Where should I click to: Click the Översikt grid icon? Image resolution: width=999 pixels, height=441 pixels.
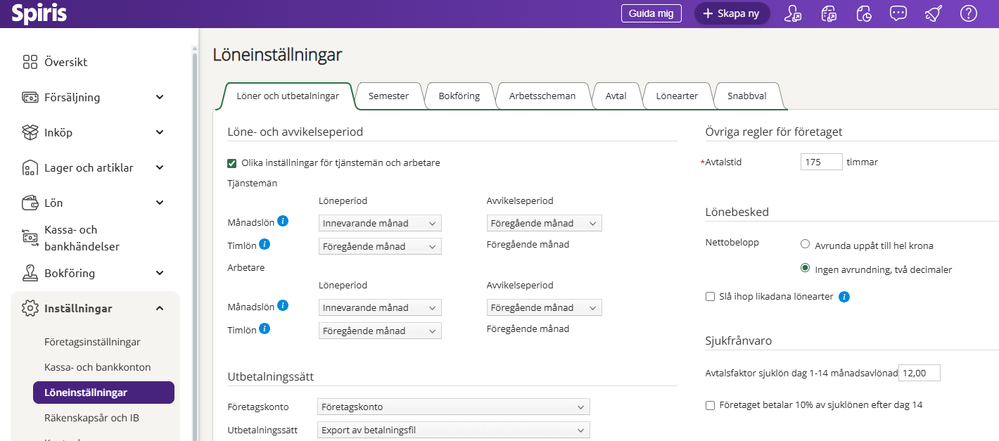[30, 62]
